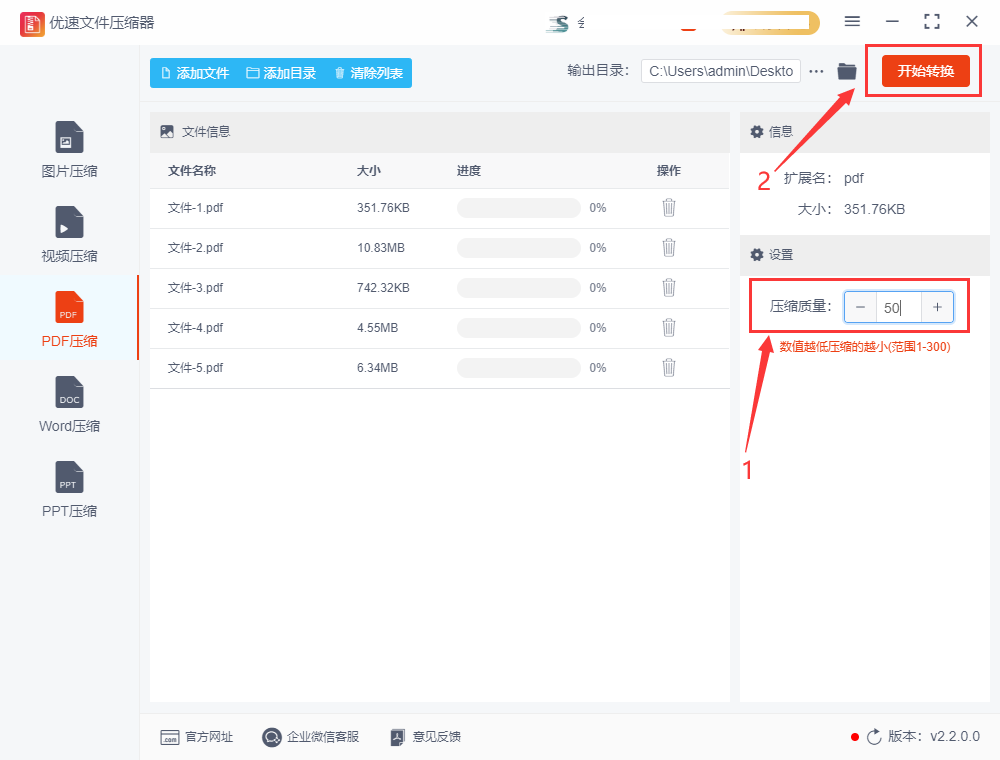
Task: Delete 文件-1.pdf using its trash icon
Action: 668,208
